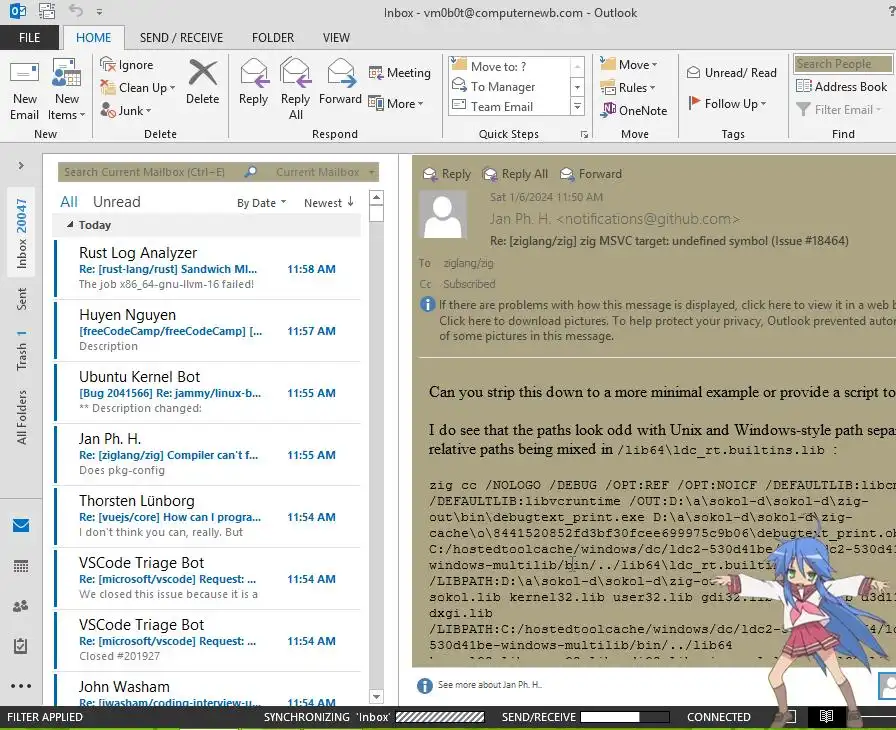
Task: Select the Team Email quick step
Action: [510, 106]
